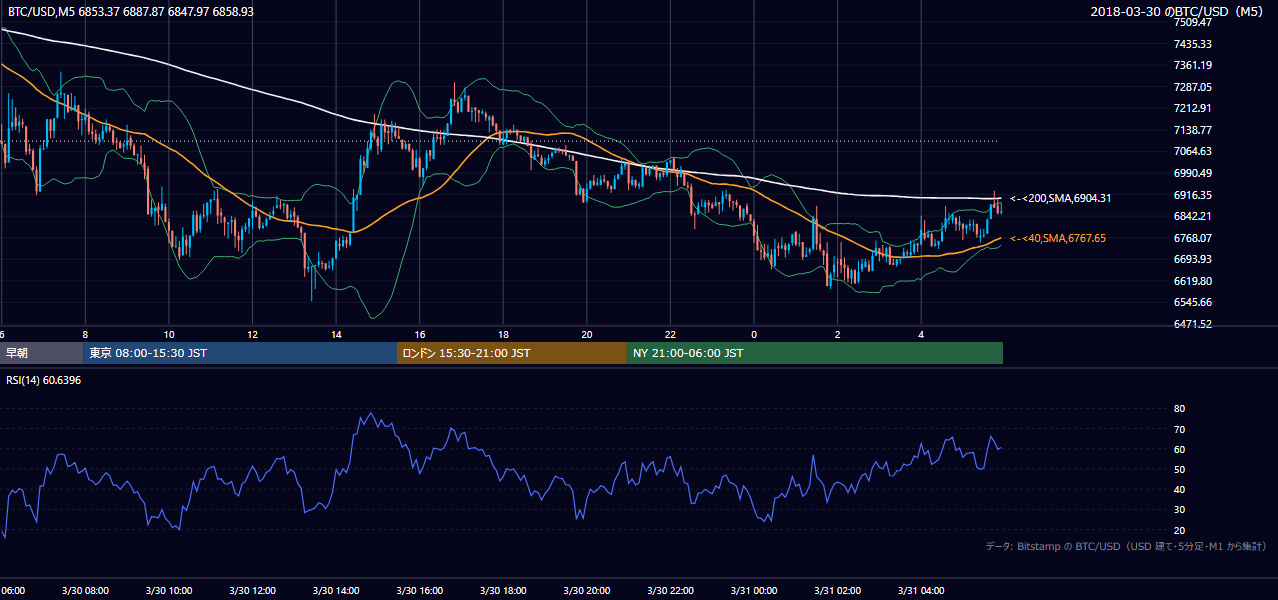Click price axis label 6471.52

coord(1192,324)
